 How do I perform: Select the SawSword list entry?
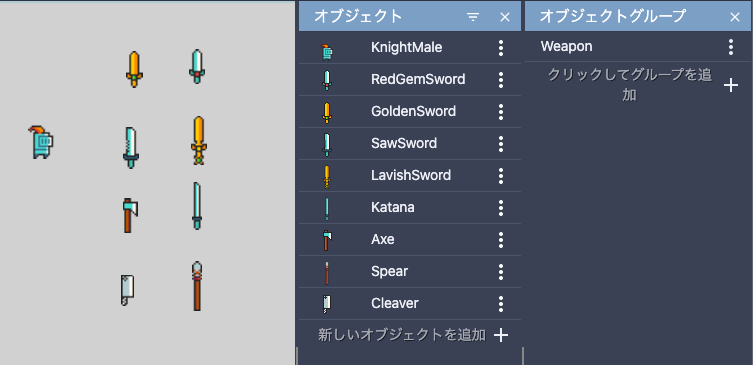410,144
